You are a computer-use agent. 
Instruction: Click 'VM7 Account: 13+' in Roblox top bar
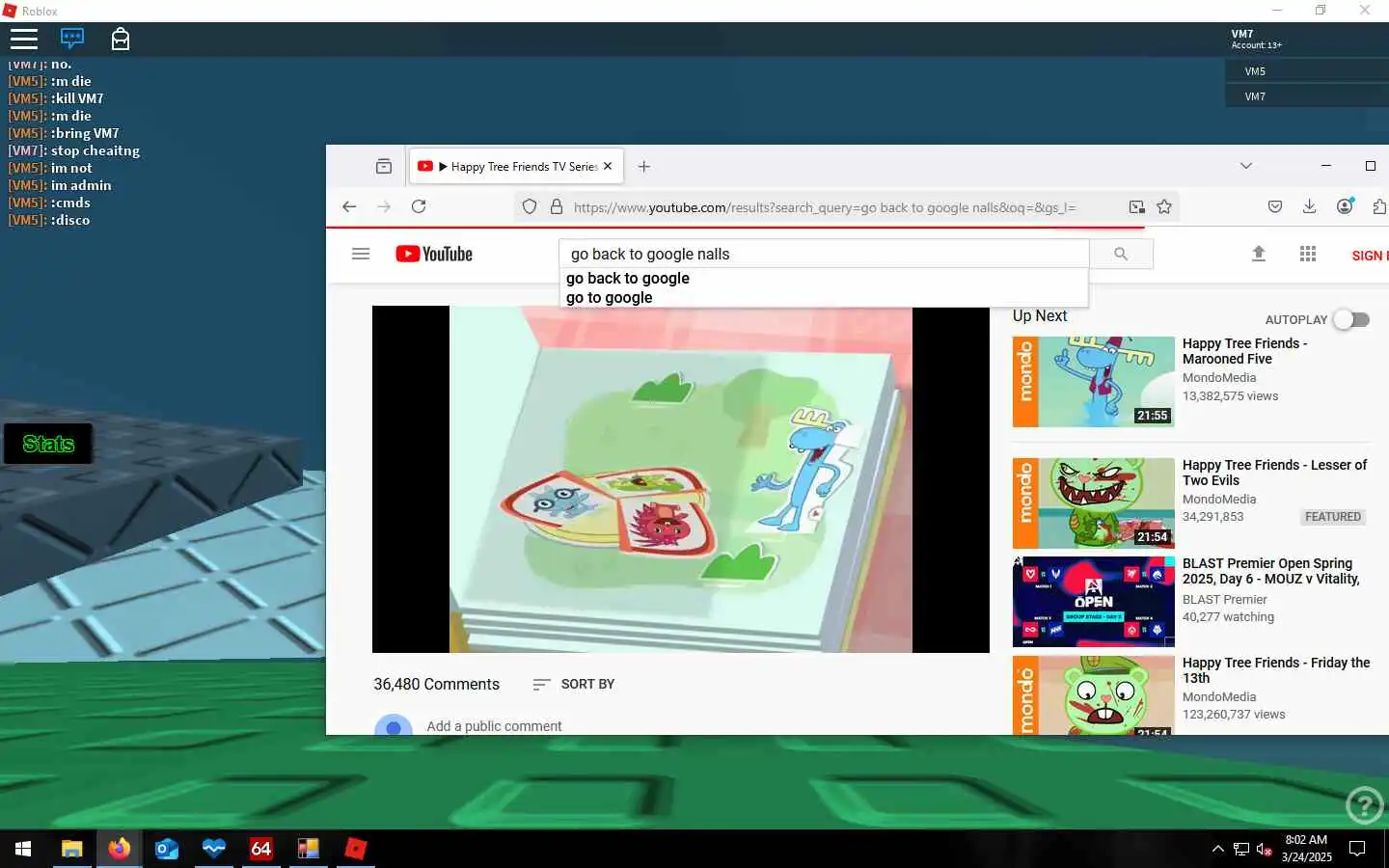pyautogui.click(x=1256, y=39)
